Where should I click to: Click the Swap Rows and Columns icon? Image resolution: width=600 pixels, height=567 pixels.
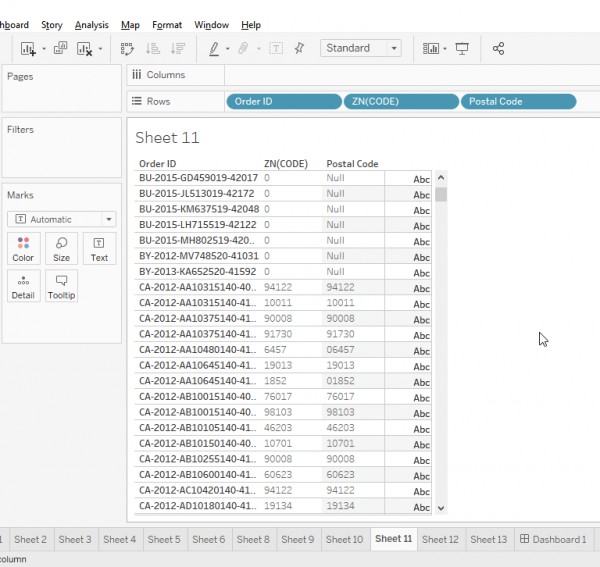(128, 48)
